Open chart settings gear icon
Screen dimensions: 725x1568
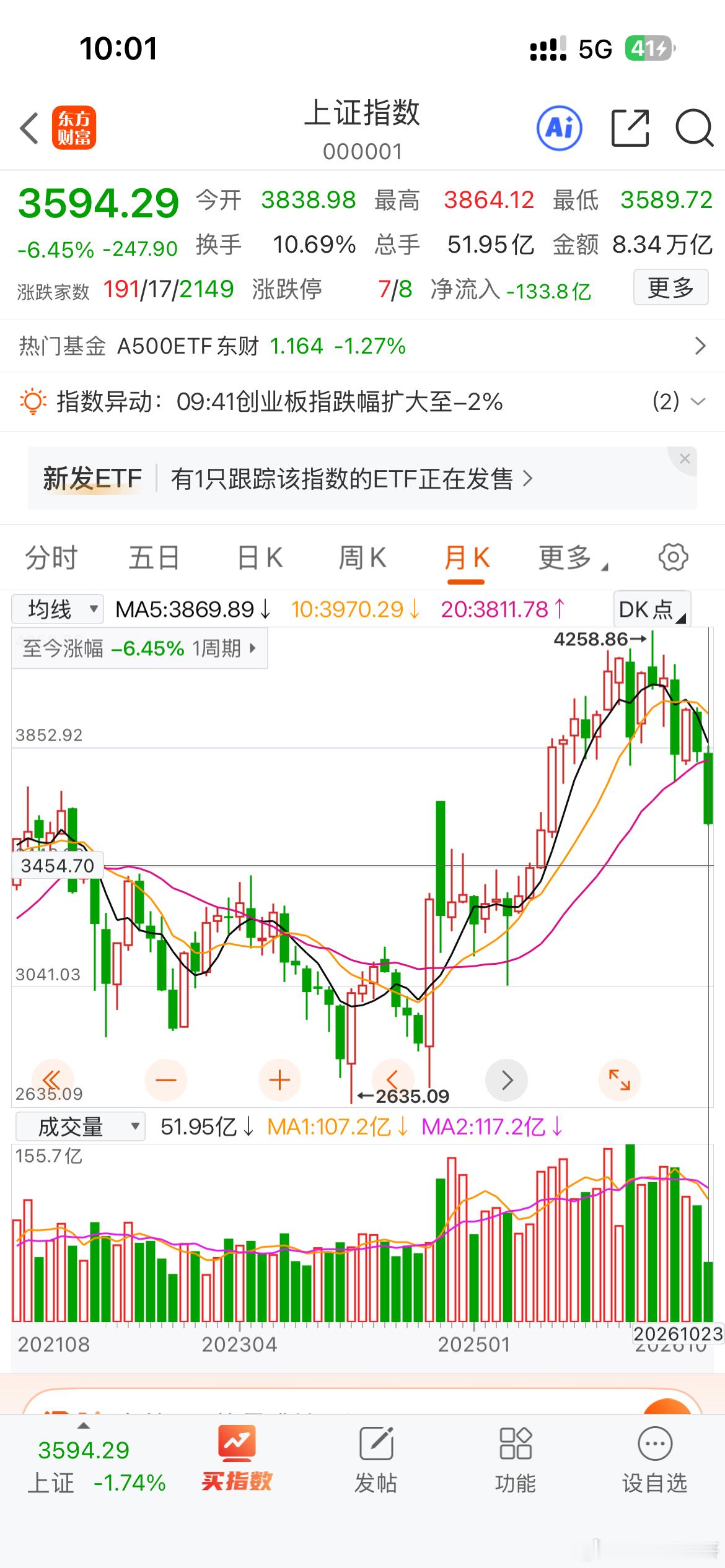pyautogui.click(x=673, y=557)
